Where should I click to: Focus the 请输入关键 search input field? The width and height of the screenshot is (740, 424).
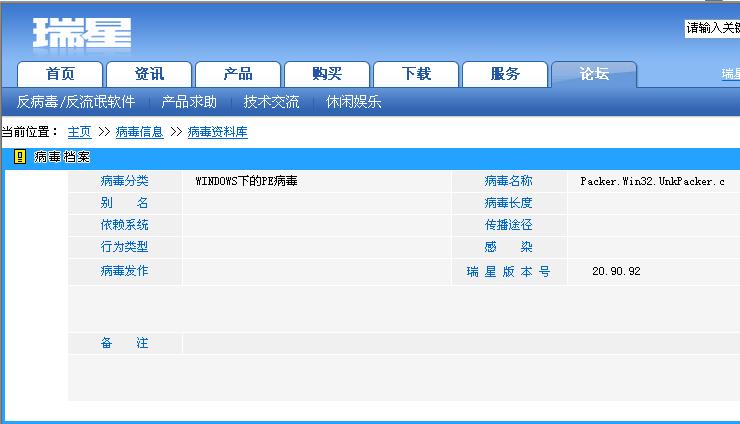(x=712, y=28)
